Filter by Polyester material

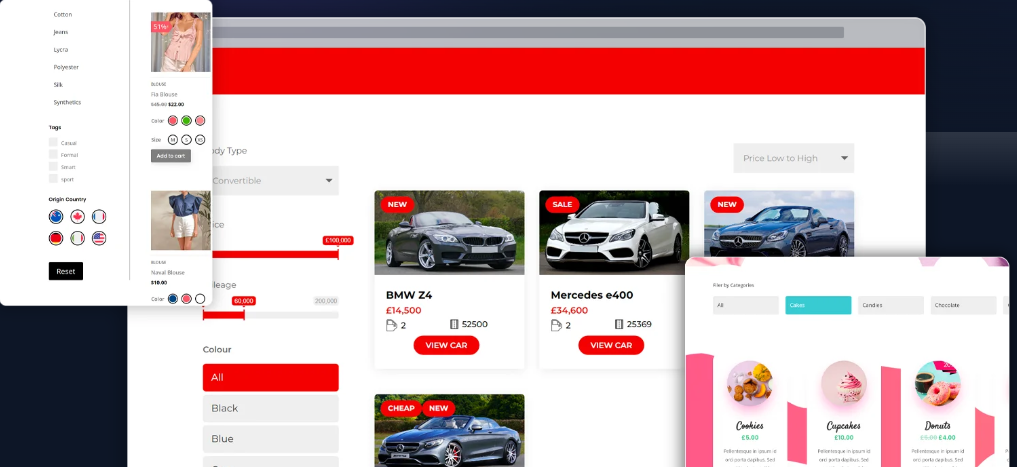66,67
